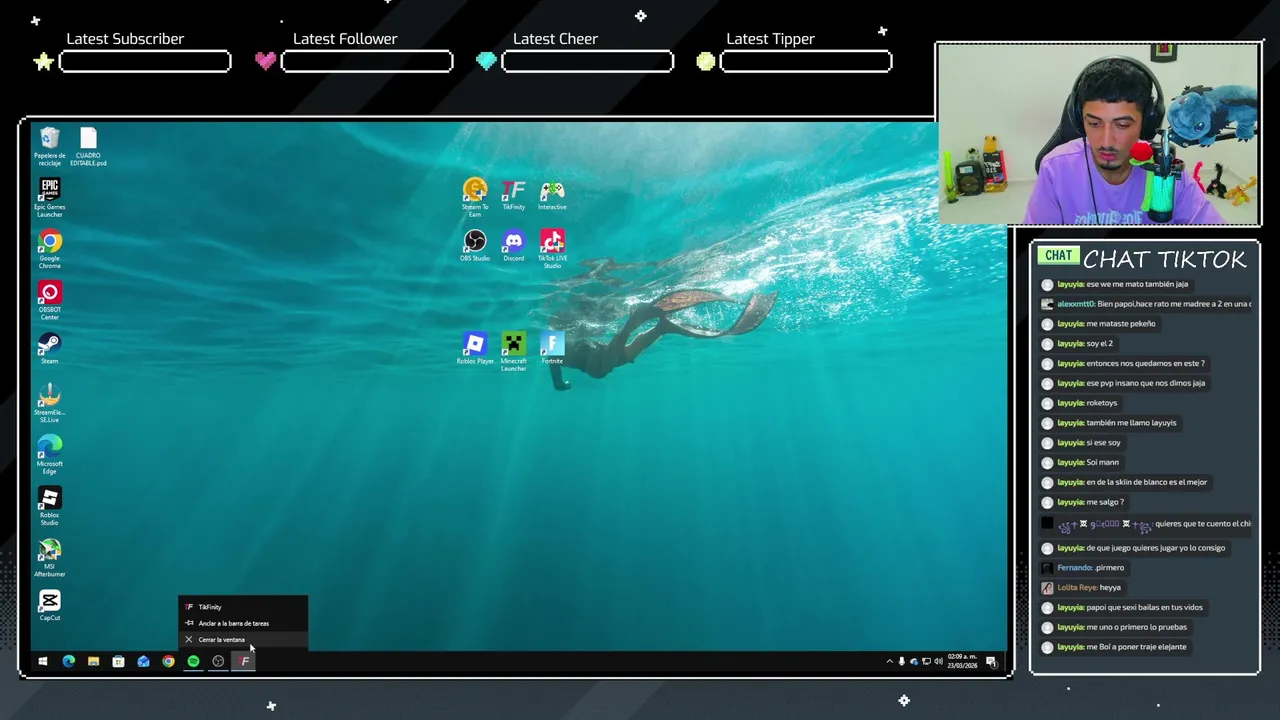Switch to Spotify in the taskbar
The height and width of the screenshot is (720, 1280).
[193, 661]
